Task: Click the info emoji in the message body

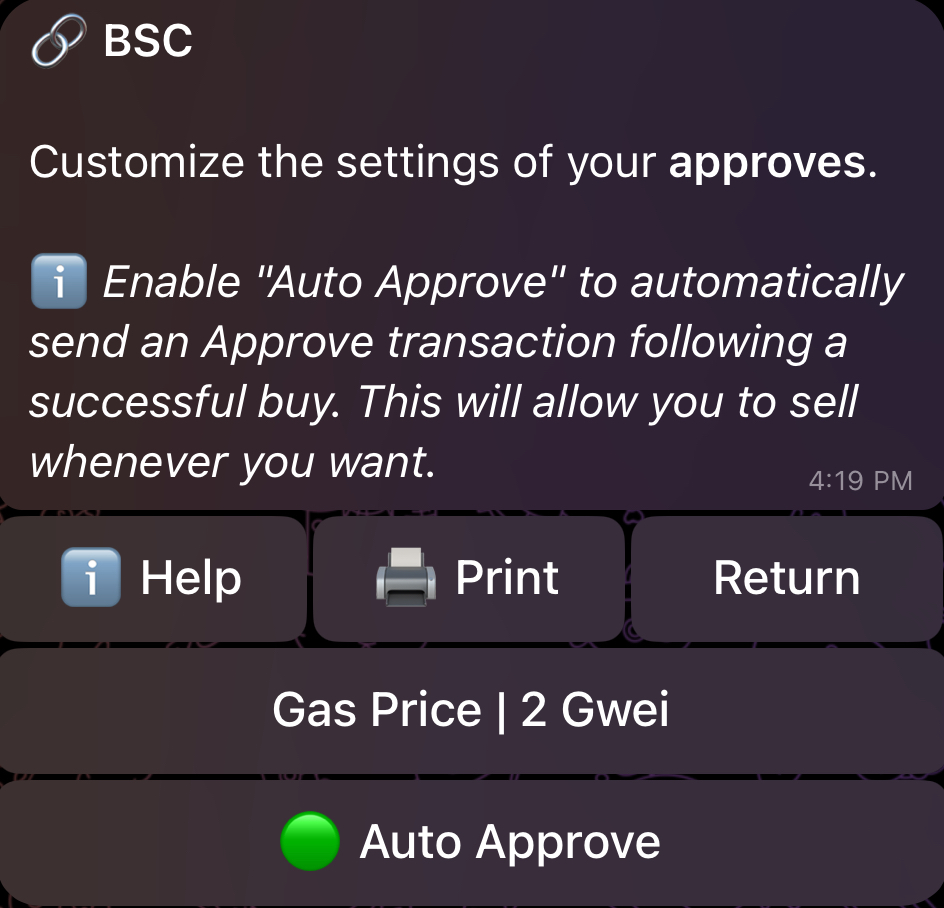Action: (58, 281)
